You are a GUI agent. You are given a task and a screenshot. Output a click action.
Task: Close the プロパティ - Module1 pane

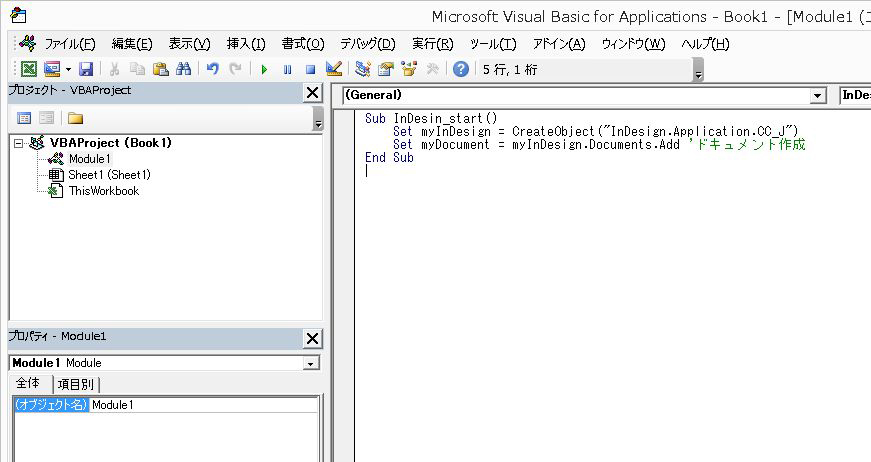tap(313, 338)
